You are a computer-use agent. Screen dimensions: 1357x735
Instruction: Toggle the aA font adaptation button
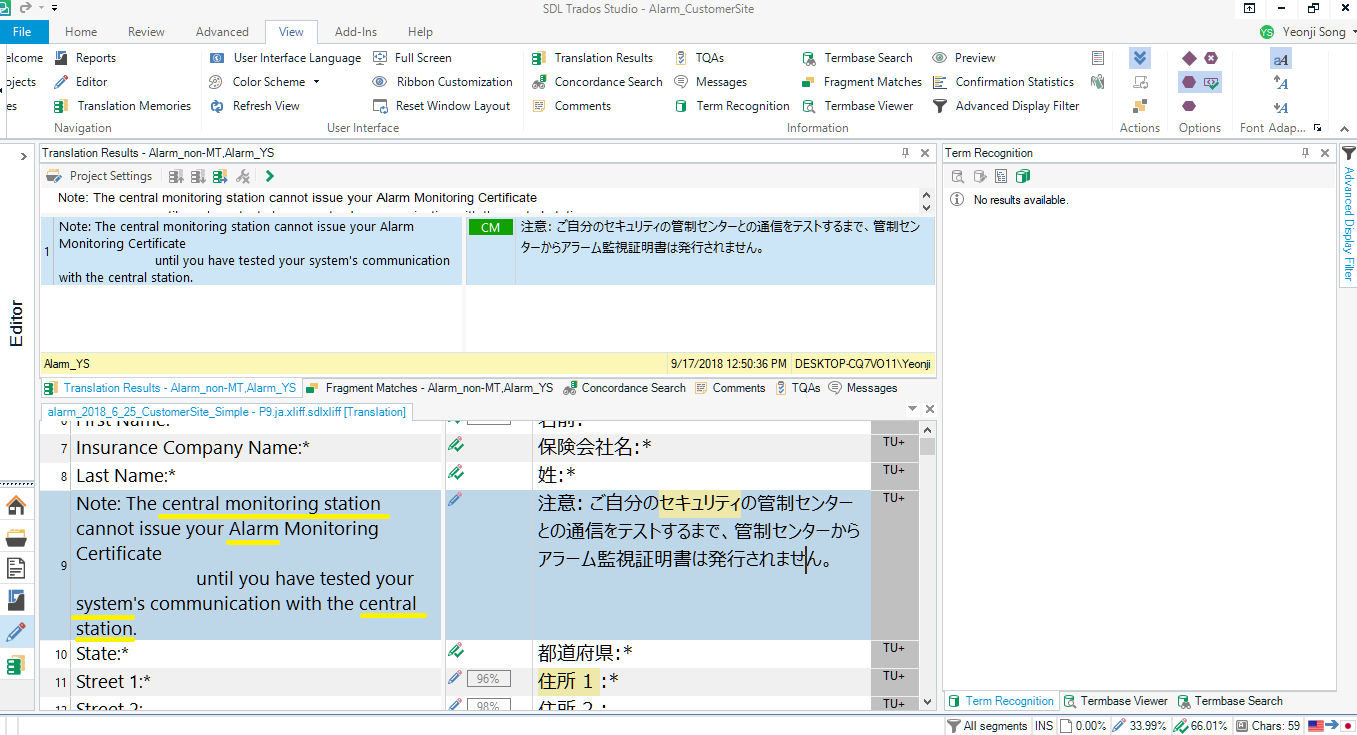pos(1281,59)
